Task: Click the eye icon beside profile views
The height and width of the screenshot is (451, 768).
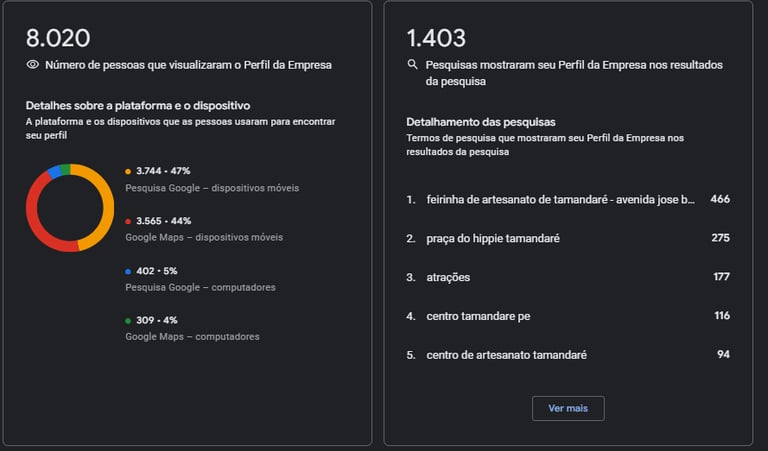Action: pyautogui.click(x=33, y=65)
